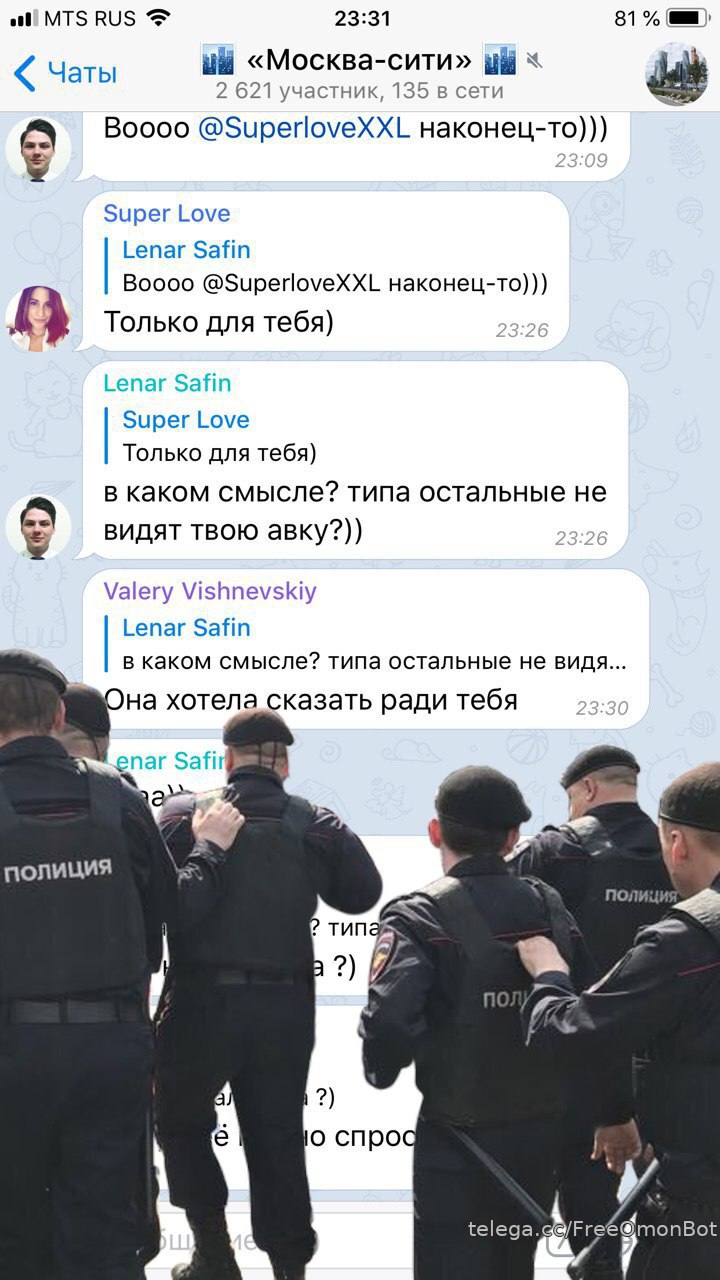720x1280 pixels.
Task: Go back via the Чаты label
Action: tap(82, 73)
